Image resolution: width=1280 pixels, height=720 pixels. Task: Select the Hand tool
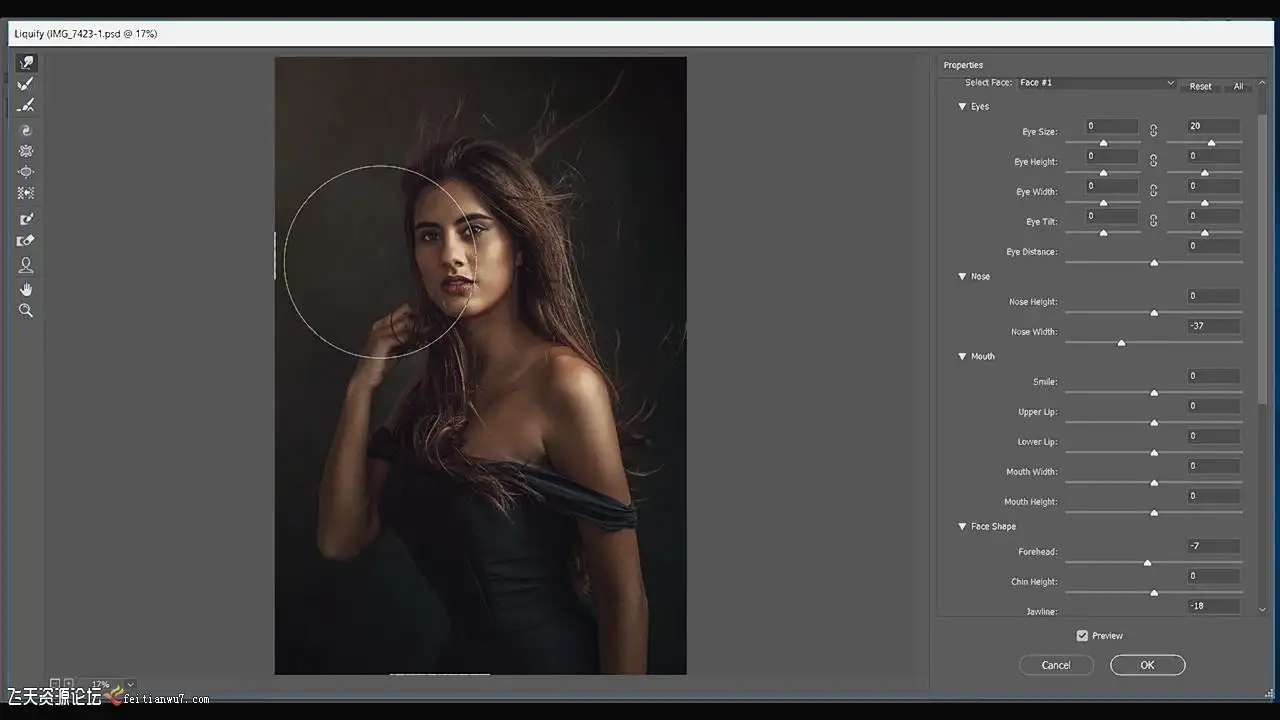point(26,289)
